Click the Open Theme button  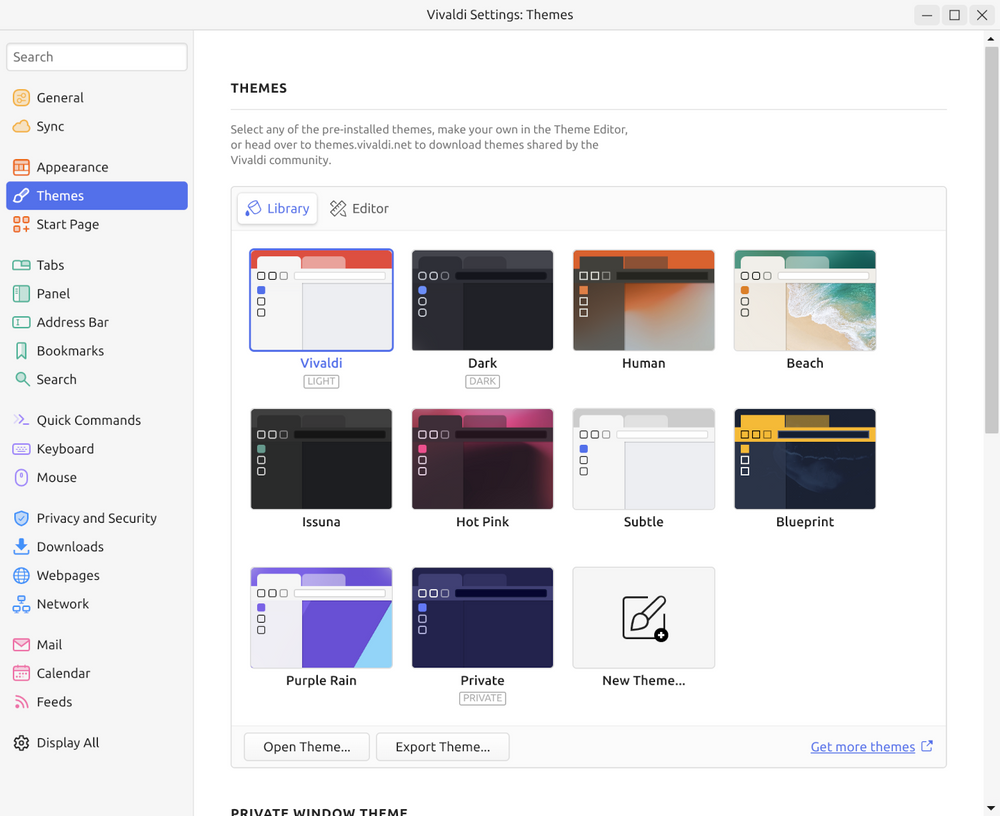tap(306, 746)
